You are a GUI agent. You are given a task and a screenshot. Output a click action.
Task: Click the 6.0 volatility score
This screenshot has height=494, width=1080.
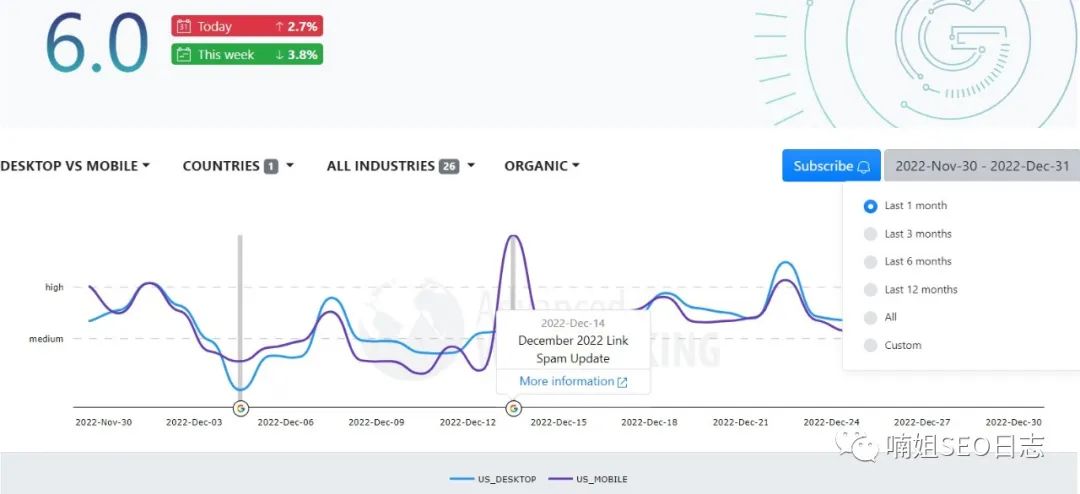click(x=96, y=43)
